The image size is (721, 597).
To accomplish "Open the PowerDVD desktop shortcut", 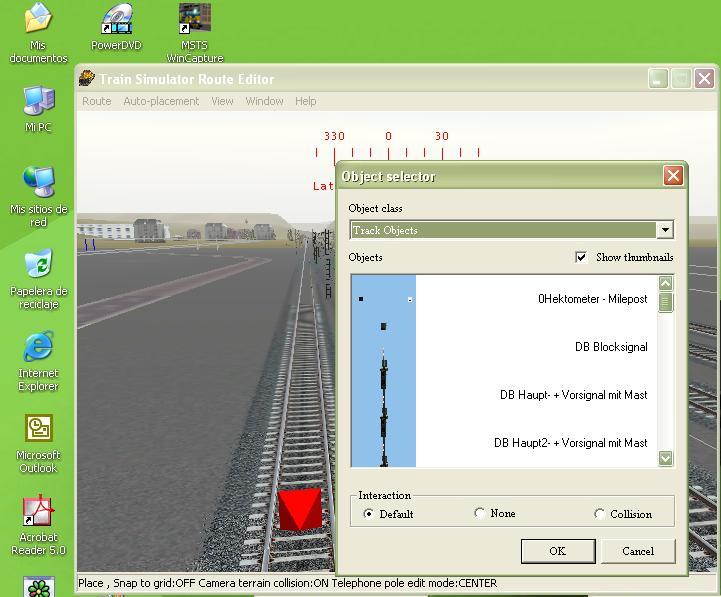I will (x=117, y=20).
